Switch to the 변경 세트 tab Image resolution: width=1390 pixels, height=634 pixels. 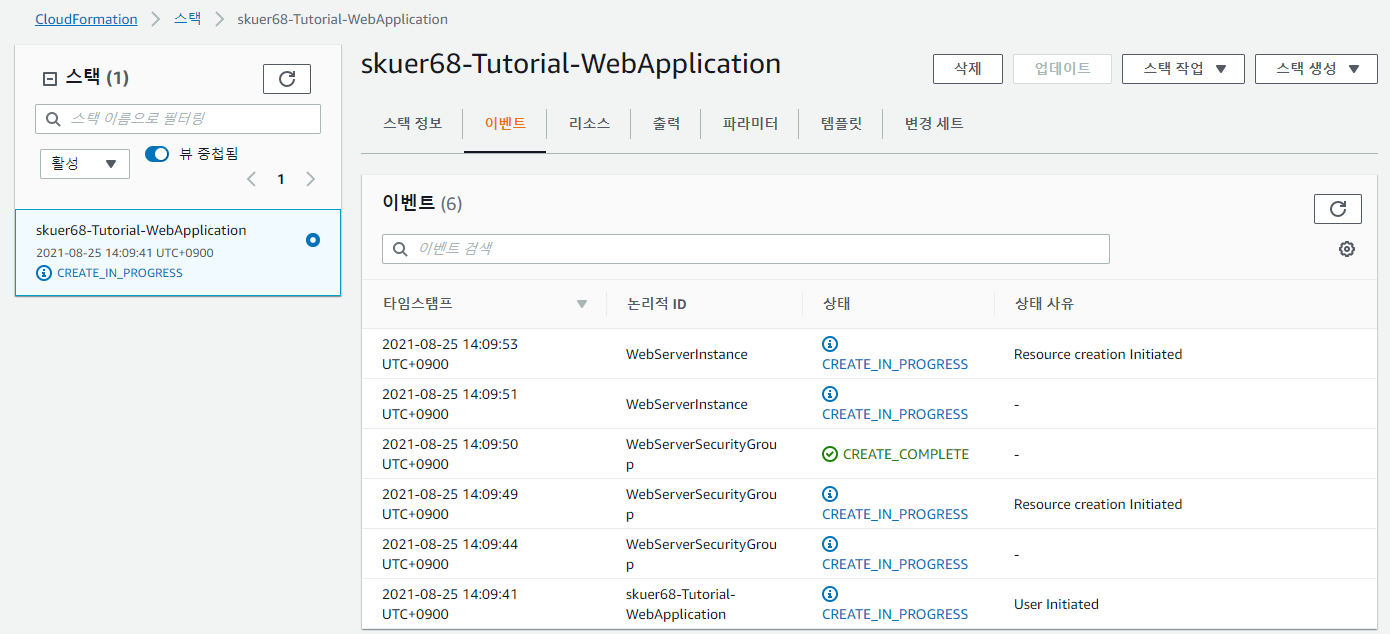934,124
